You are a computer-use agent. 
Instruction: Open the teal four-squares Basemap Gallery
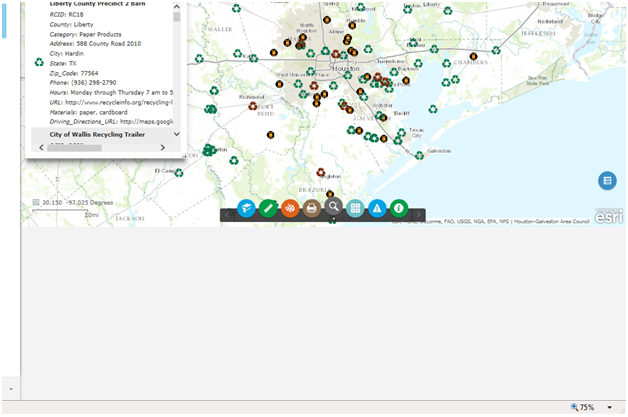(x=355, y=208)
